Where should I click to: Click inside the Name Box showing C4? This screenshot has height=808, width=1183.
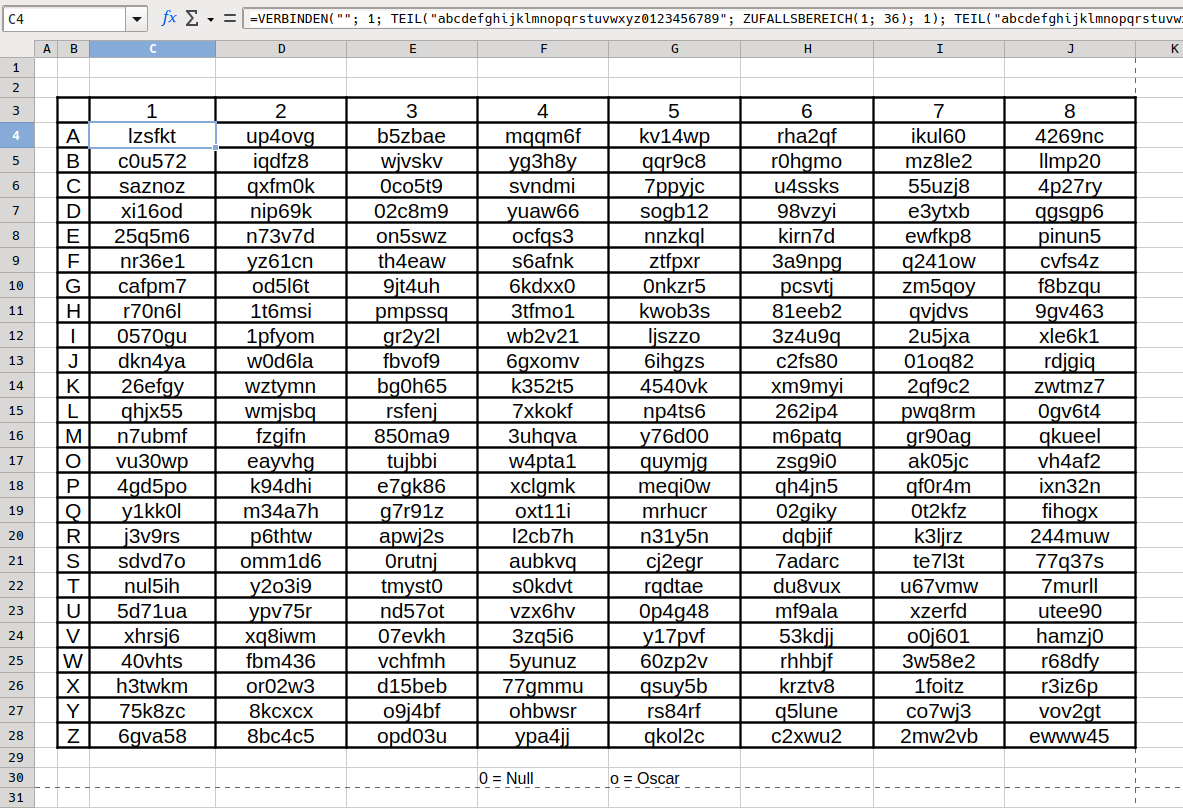(64, 19)
